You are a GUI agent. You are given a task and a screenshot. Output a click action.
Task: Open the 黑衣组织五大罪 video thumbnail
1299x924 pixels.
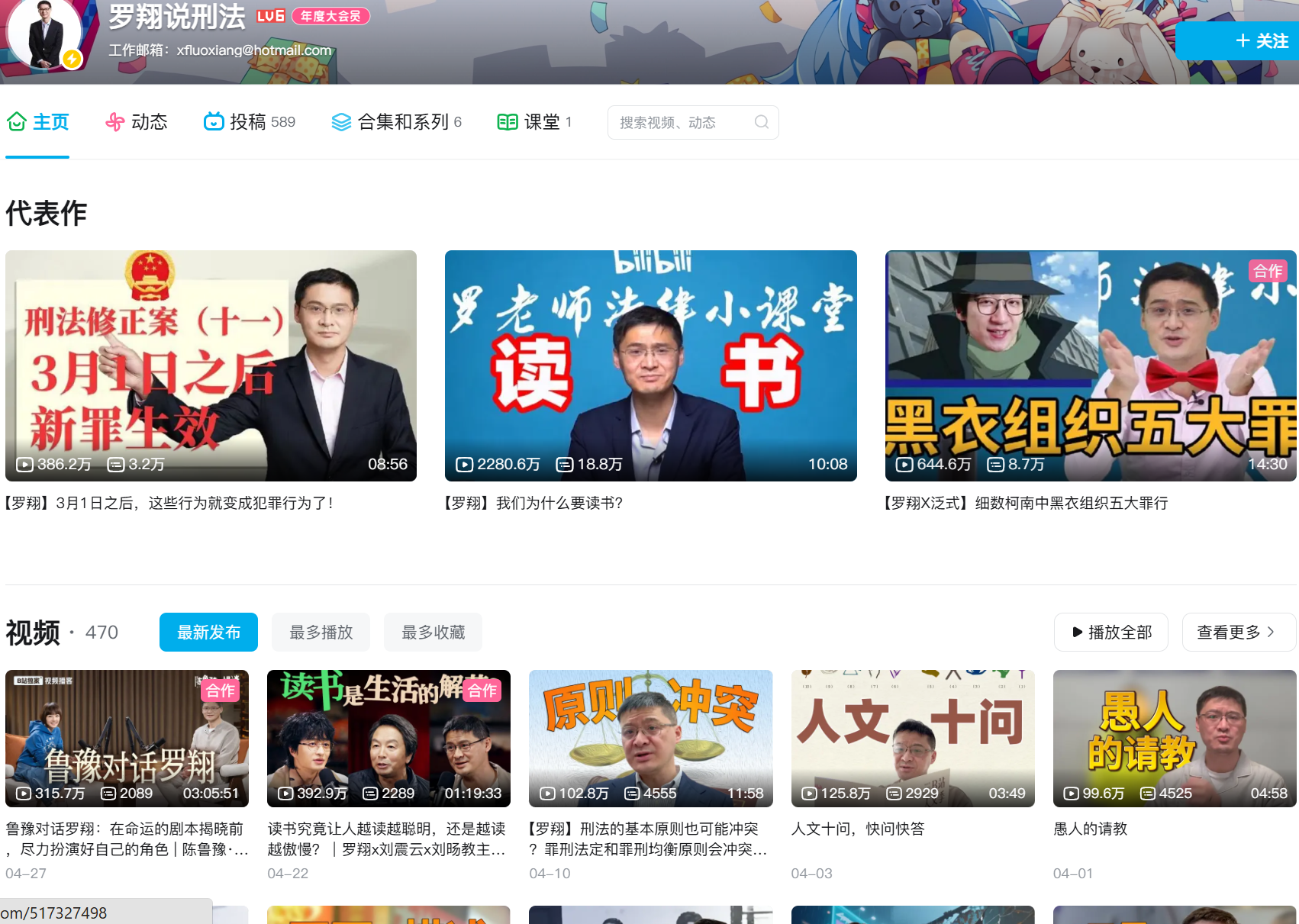[1091, 365]
